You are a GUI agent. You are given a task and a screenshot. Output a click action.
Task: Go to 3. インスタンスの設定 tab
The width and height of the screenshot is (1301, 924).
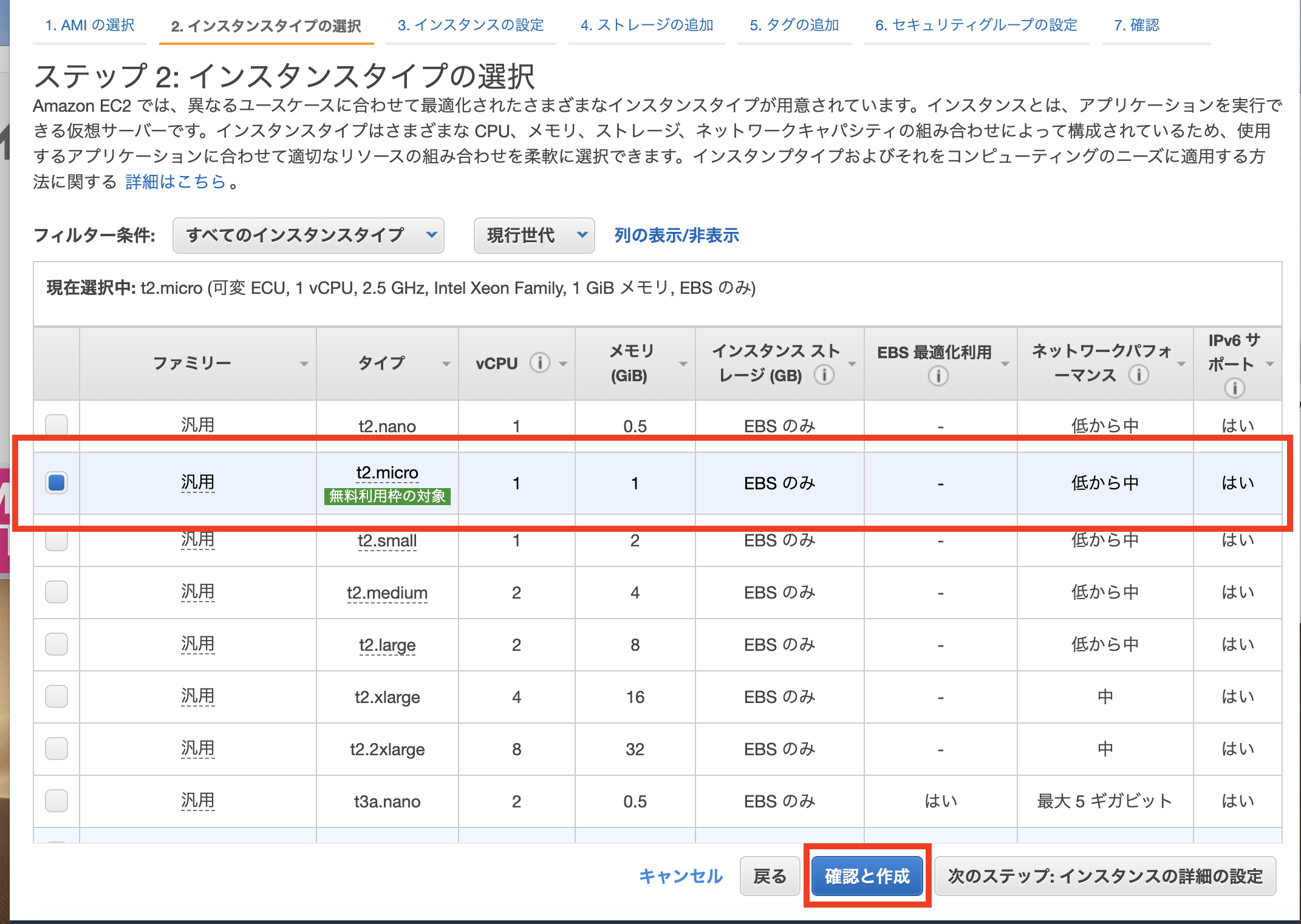coord(471,25)
